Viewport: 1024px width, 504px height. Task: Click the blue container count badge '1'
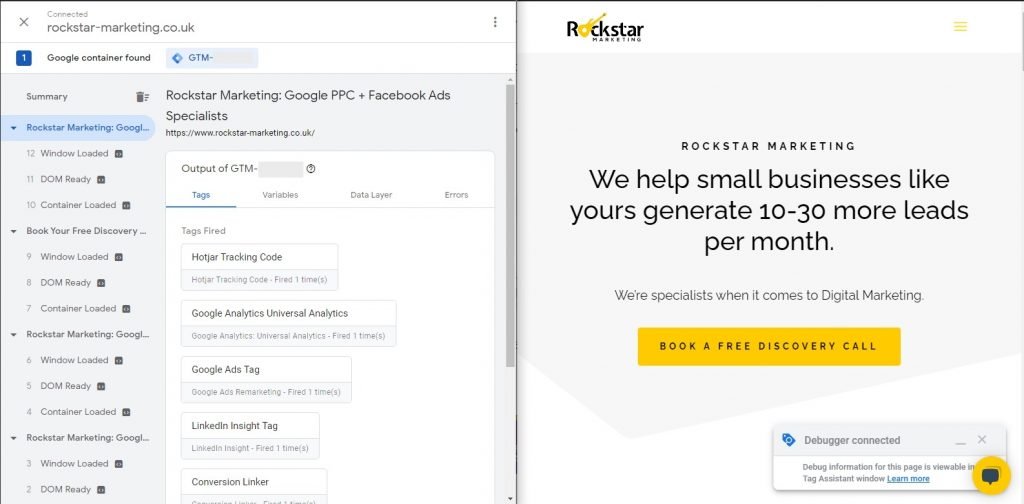24,58
